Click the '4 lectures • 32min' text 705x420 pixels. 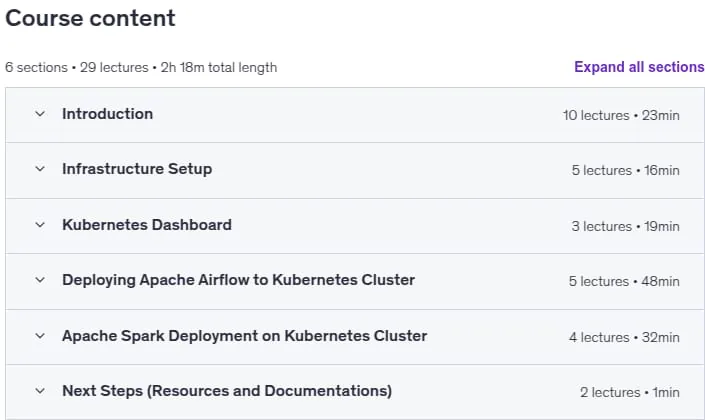coord(624,337)
